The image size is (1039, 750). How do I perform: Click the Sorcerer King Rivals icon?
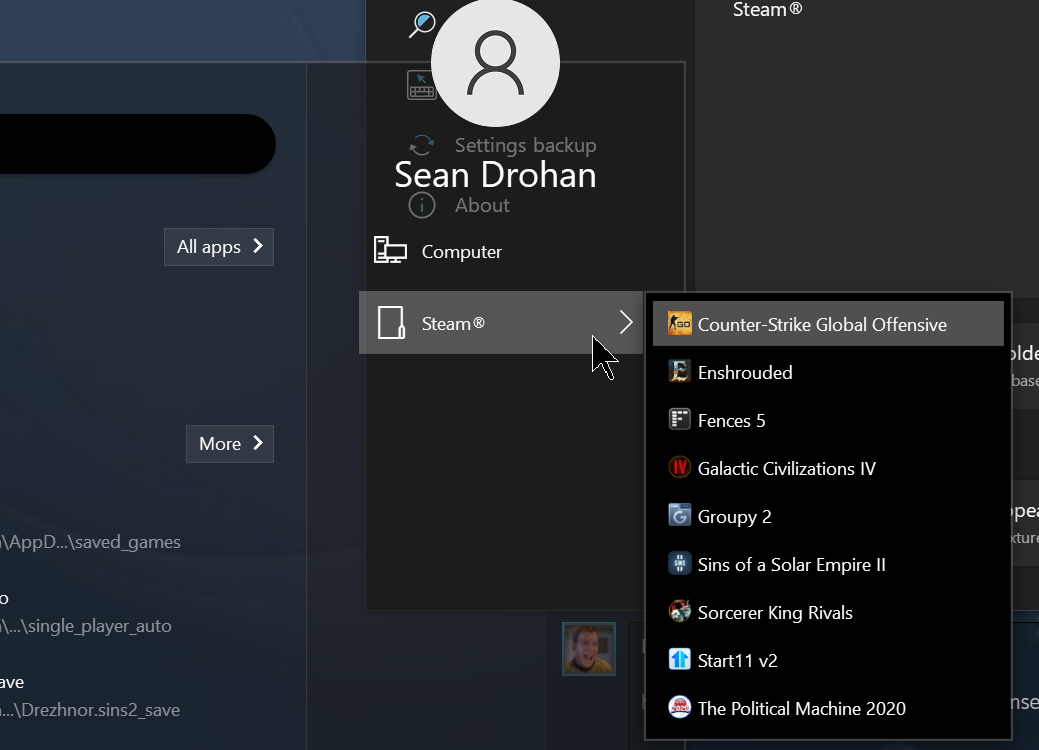tap(679, 611)
